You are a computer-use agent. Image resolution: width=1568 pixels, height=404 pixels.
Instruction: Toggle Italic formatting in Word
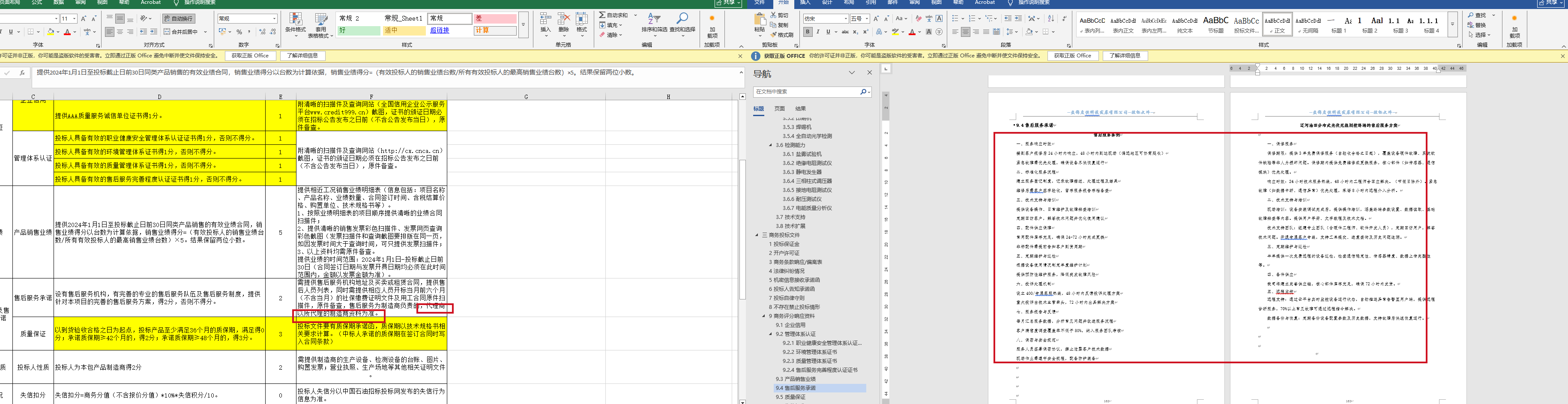point(817,32)
